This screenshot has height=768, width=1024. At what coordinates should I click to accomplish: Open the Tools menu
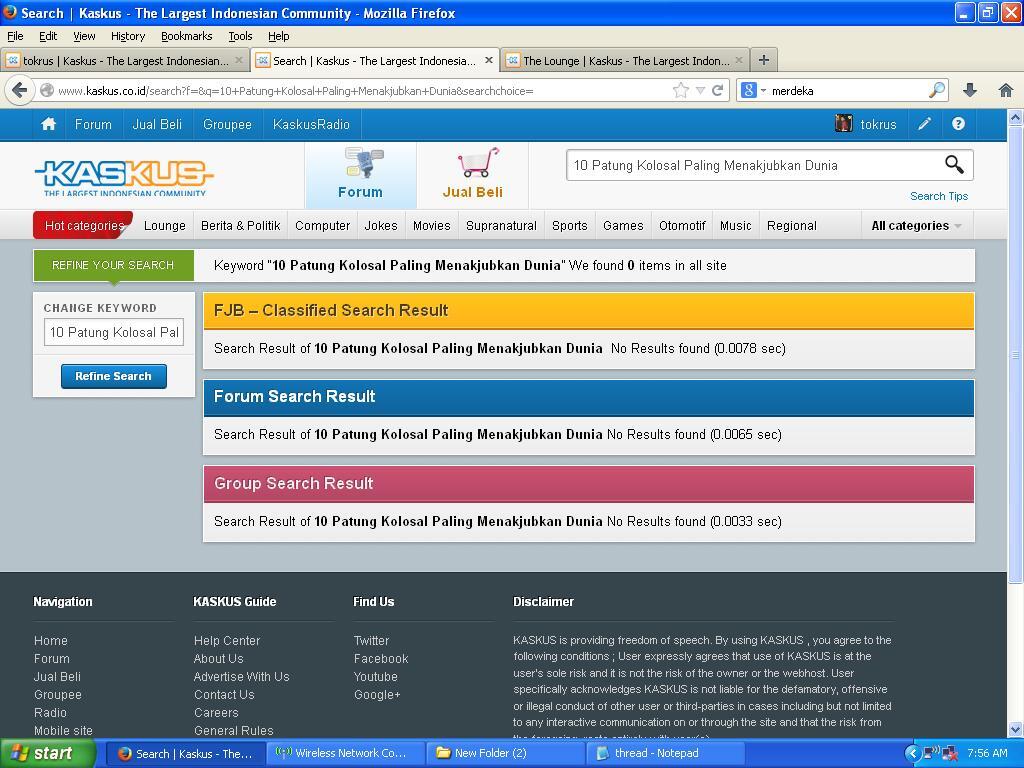click(240, 36)
